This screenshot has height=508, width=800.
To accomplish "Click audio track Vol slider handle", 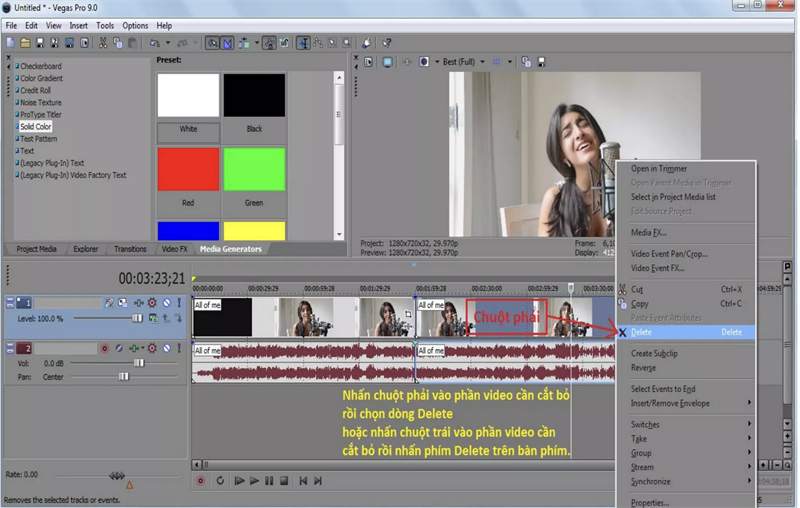I will click(x=139, y=363).
